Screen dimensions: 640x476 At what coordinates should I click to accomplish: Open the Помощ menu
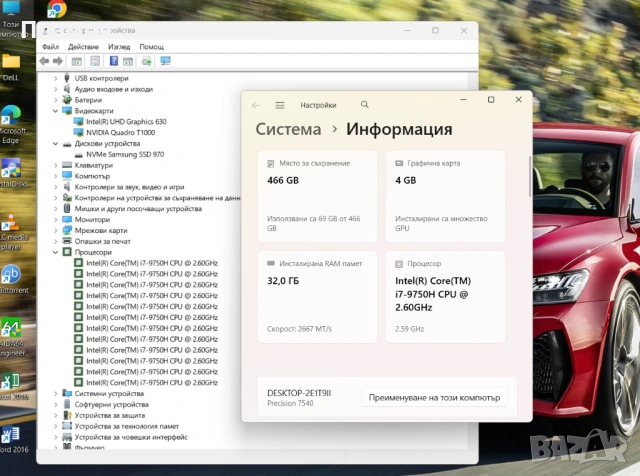(151, 47)
